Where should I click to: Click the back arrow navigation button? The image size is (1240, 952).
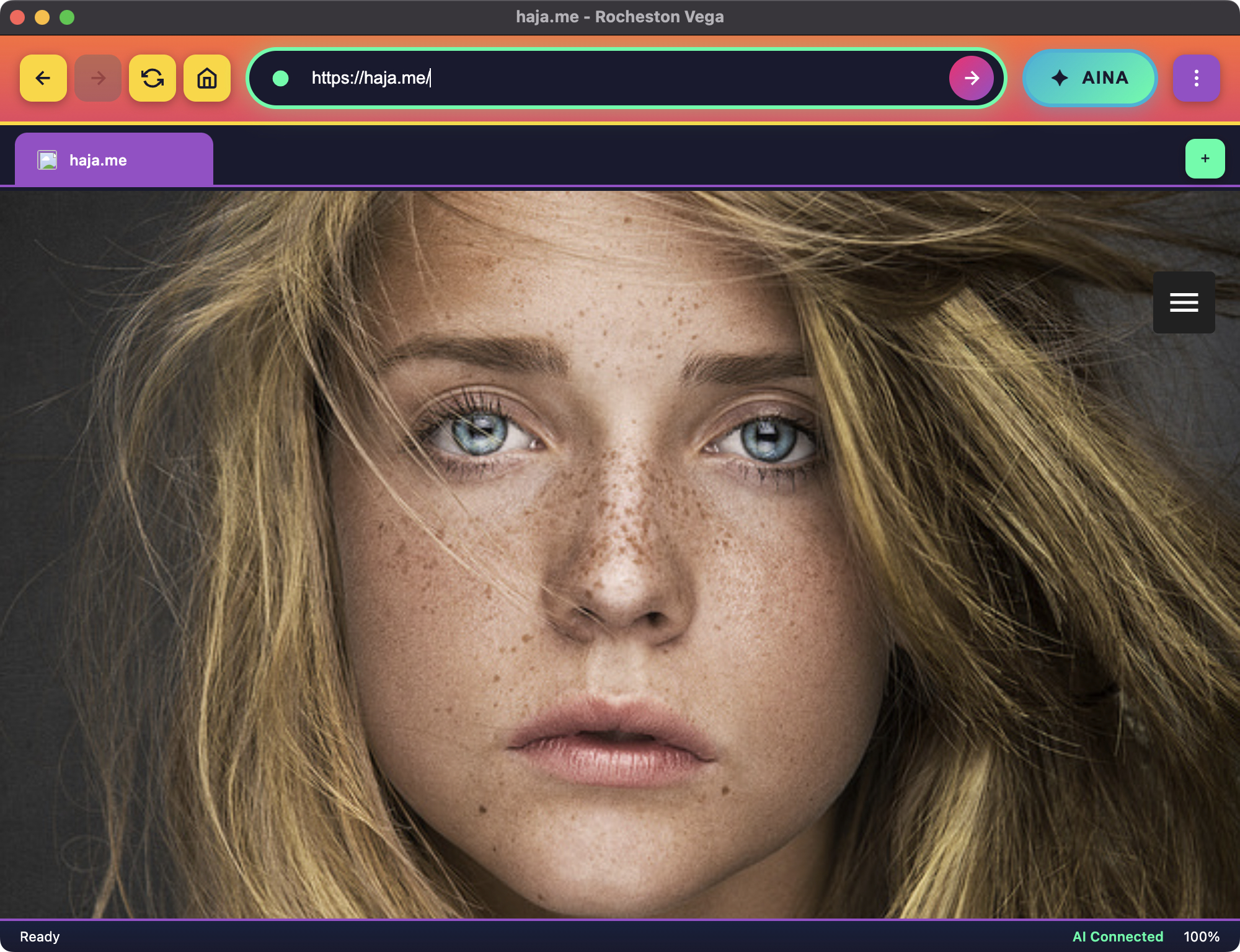point(43,78)
